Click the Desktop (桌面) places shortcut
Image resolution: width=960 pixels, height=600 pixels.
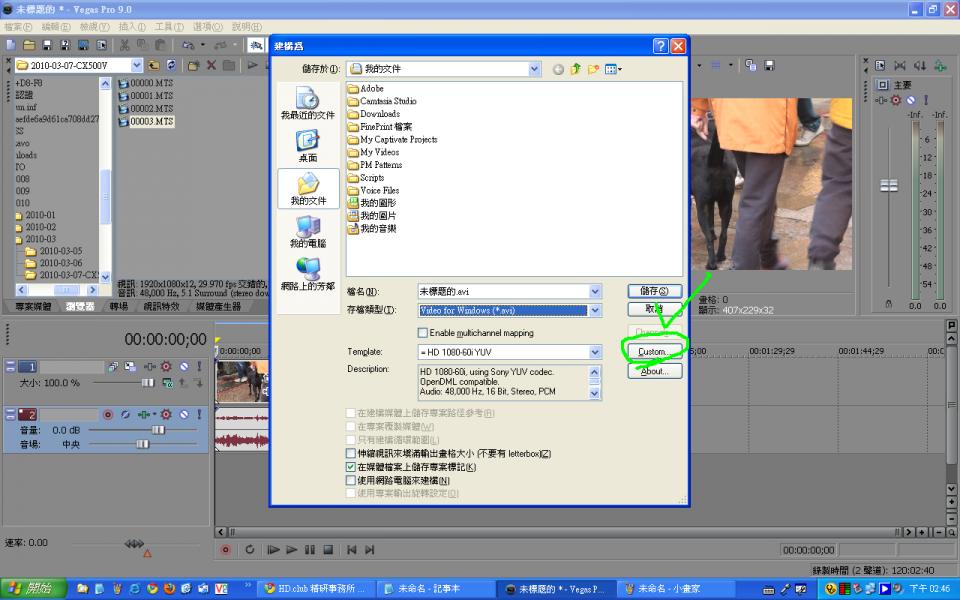tap(307, 146)
